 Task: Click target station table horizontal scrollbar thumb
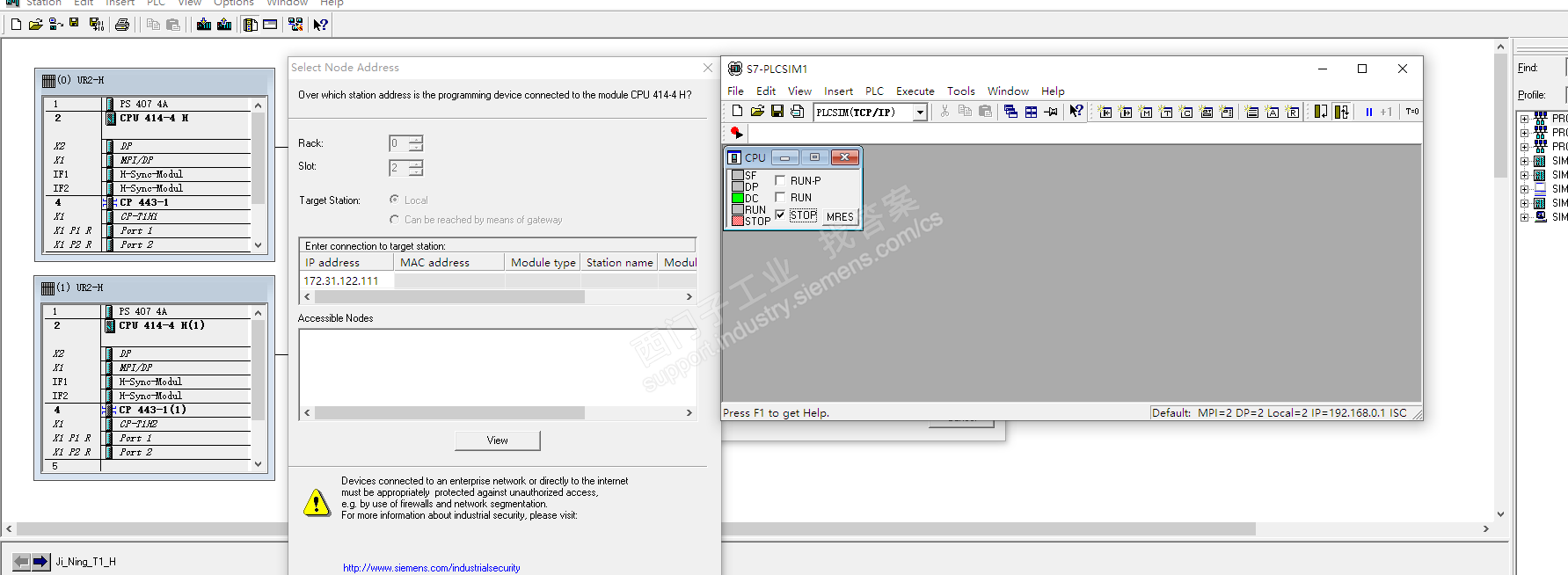click(x=449, y=297)
